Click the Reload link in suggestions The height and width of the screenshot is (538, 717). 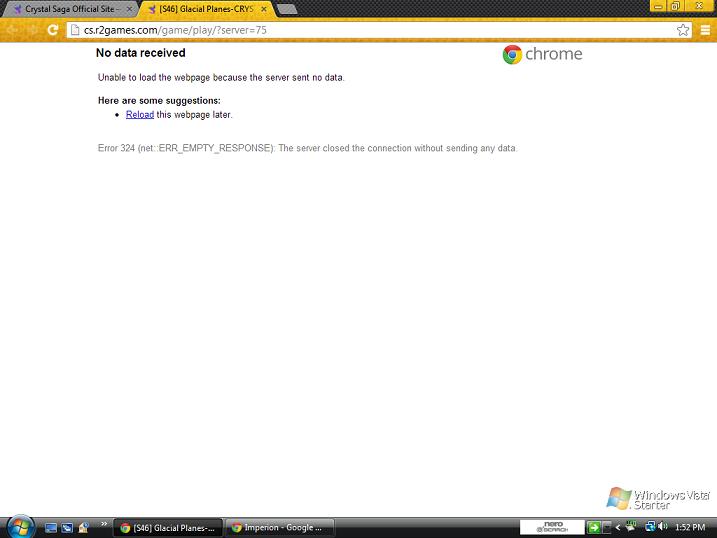(x=139, y=115)
